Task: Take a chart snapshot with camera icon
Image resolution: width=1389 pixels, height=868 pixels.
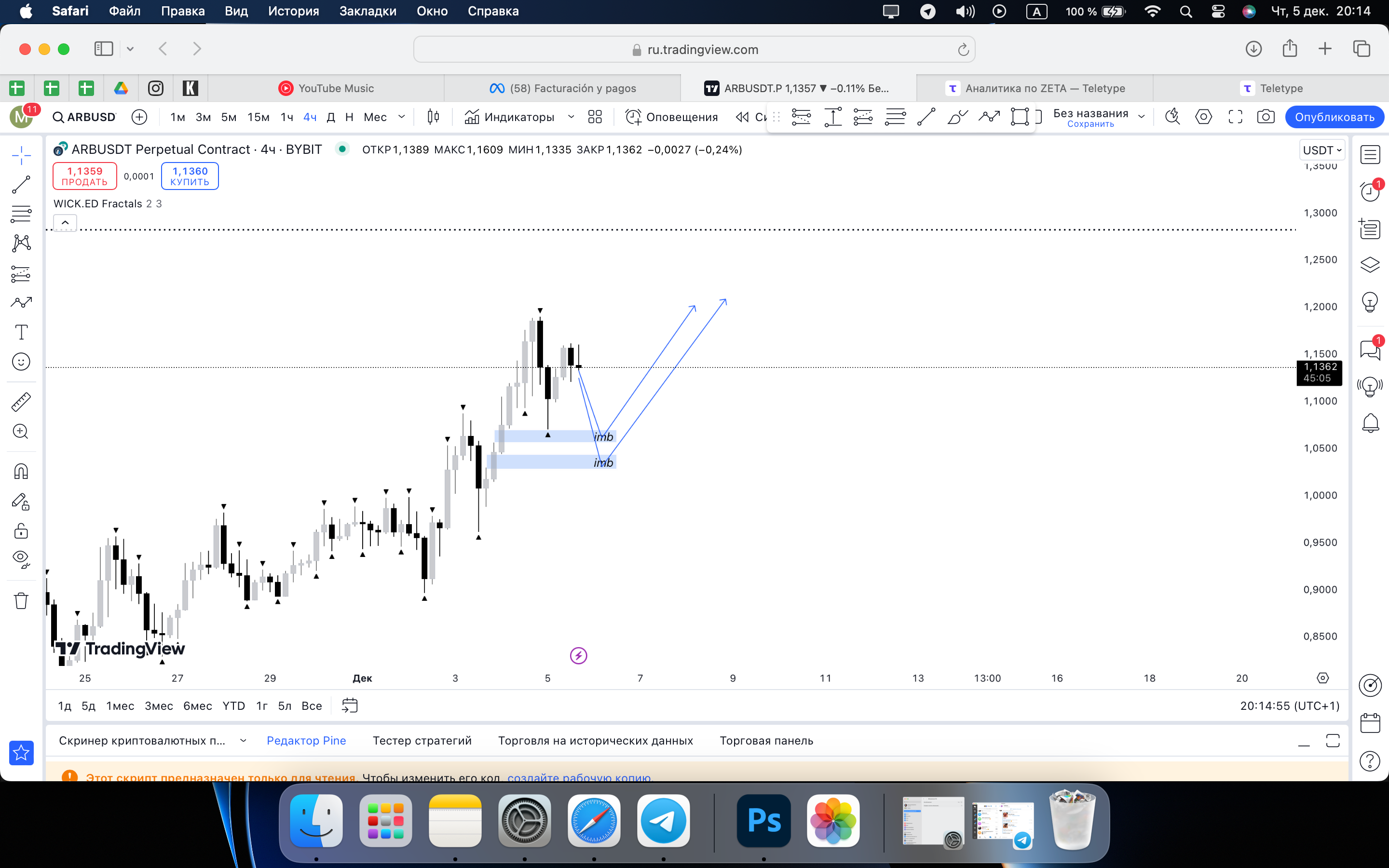Action: [1266, 117]
